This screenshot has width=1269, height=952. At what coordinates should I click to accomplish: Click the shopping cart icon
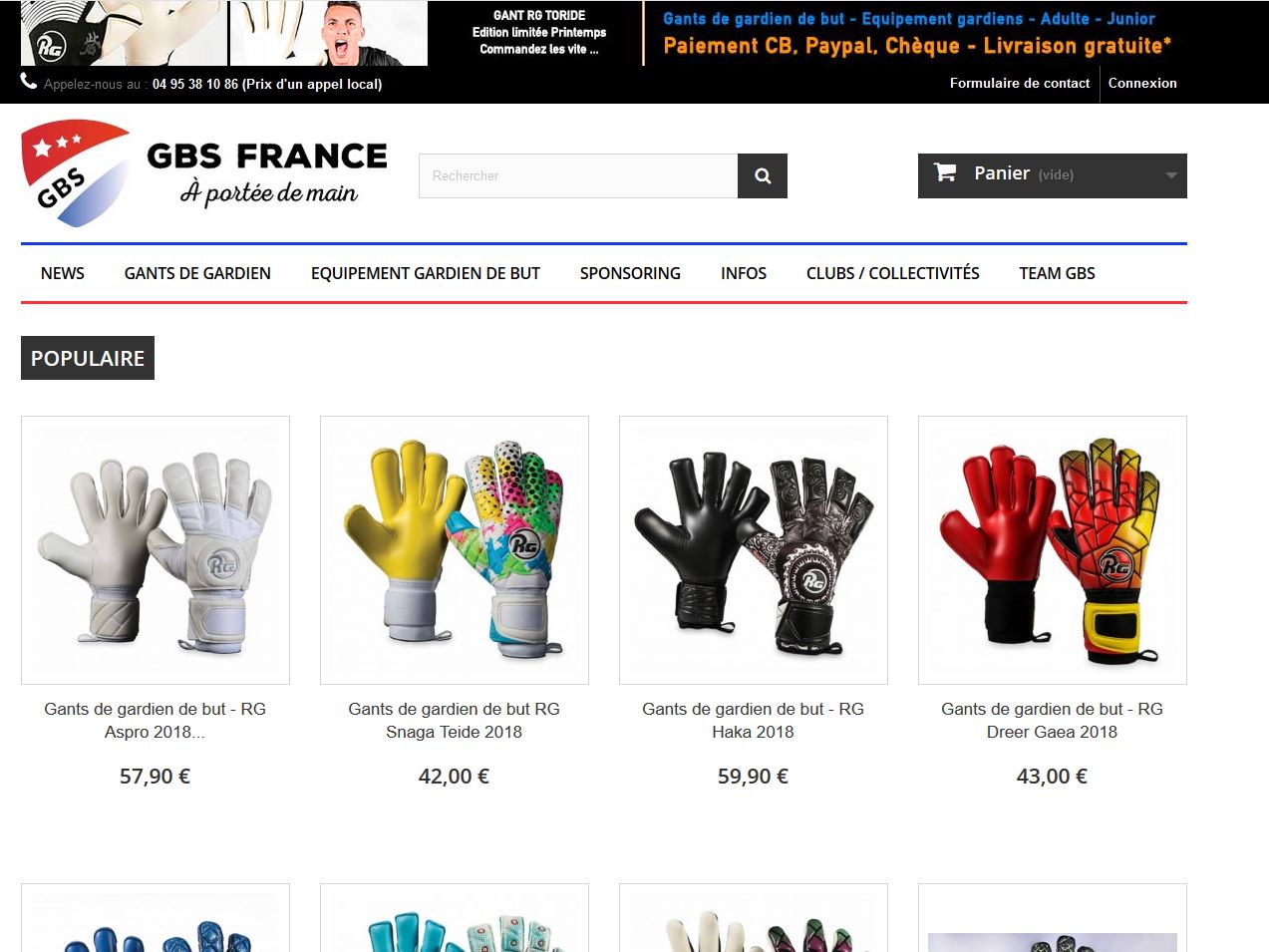944,172
